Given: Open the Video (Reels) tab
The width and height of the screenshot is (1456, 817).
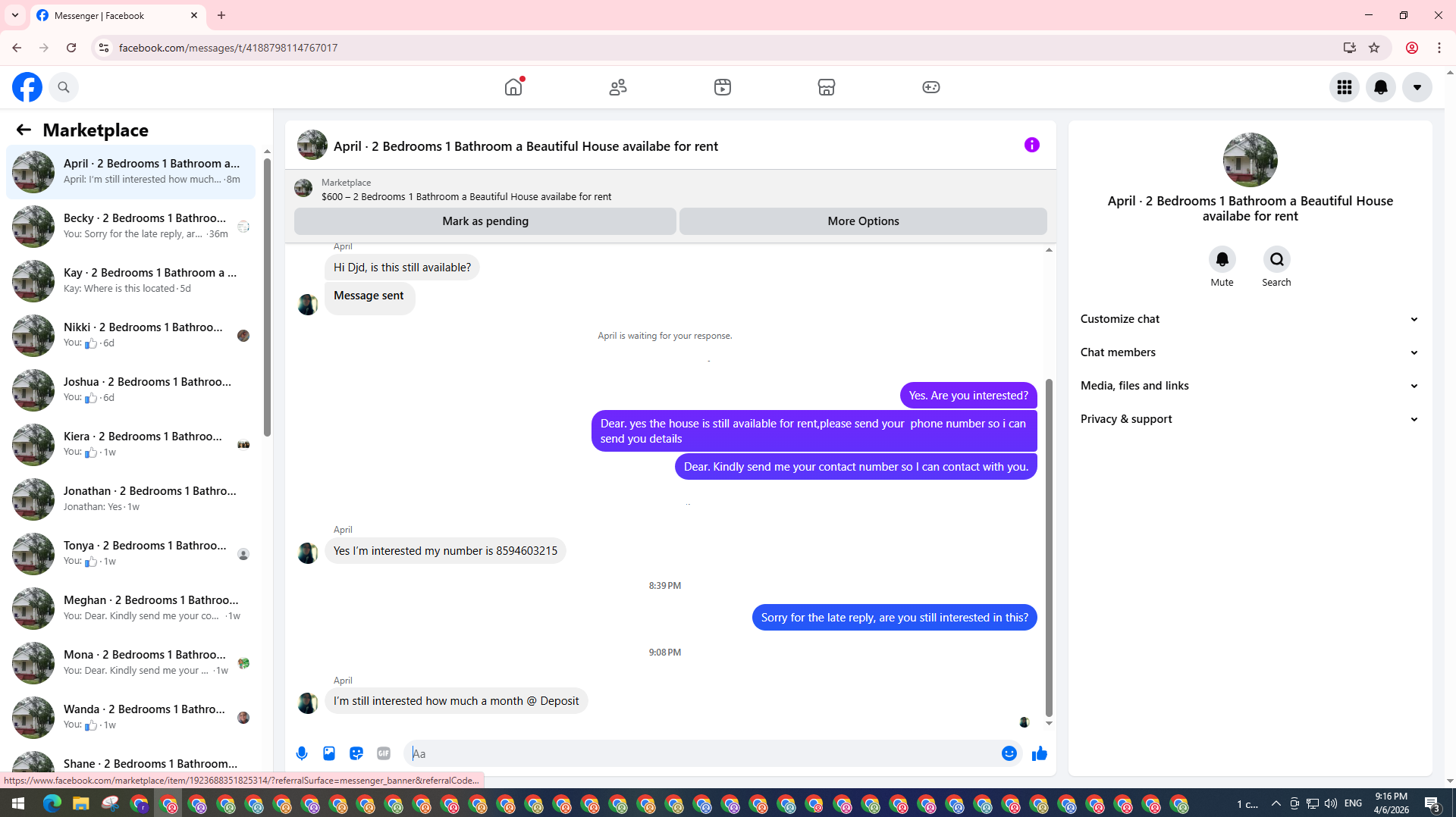Looking at the screenshot, I should (x=723, y=87).
